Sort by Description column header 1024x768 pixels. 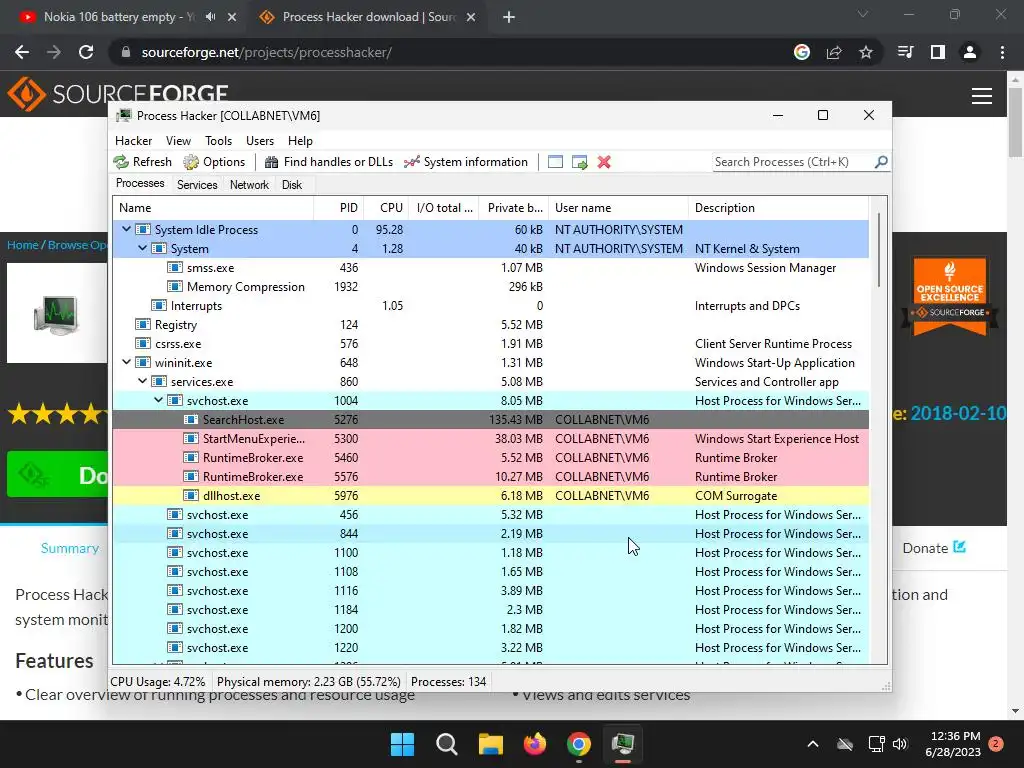click(778, 208)
